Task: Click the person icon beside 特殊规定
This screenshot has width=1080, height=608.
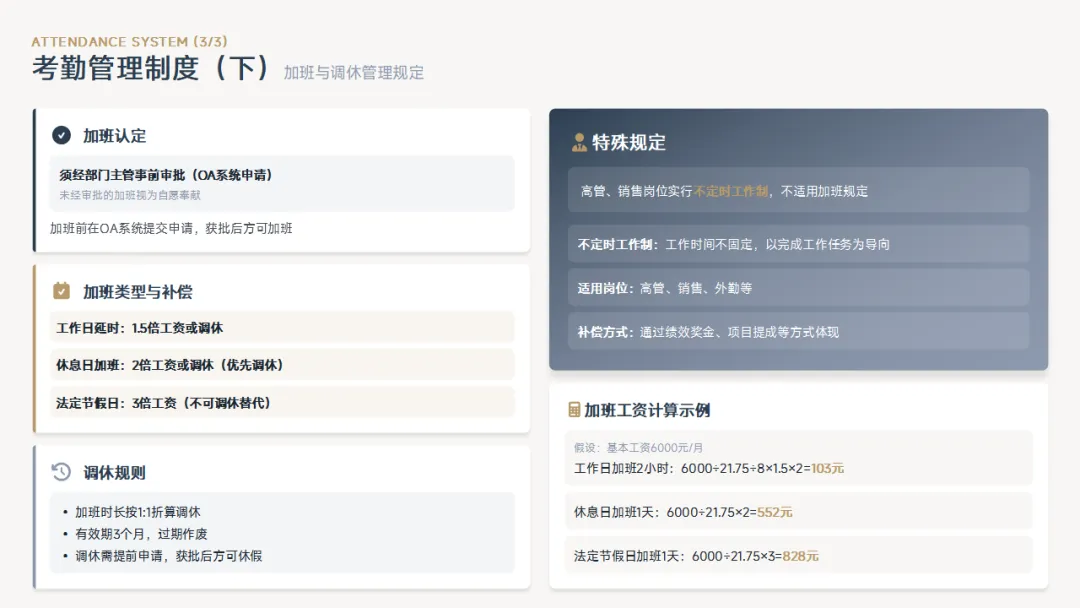Action: coord(579,143)
